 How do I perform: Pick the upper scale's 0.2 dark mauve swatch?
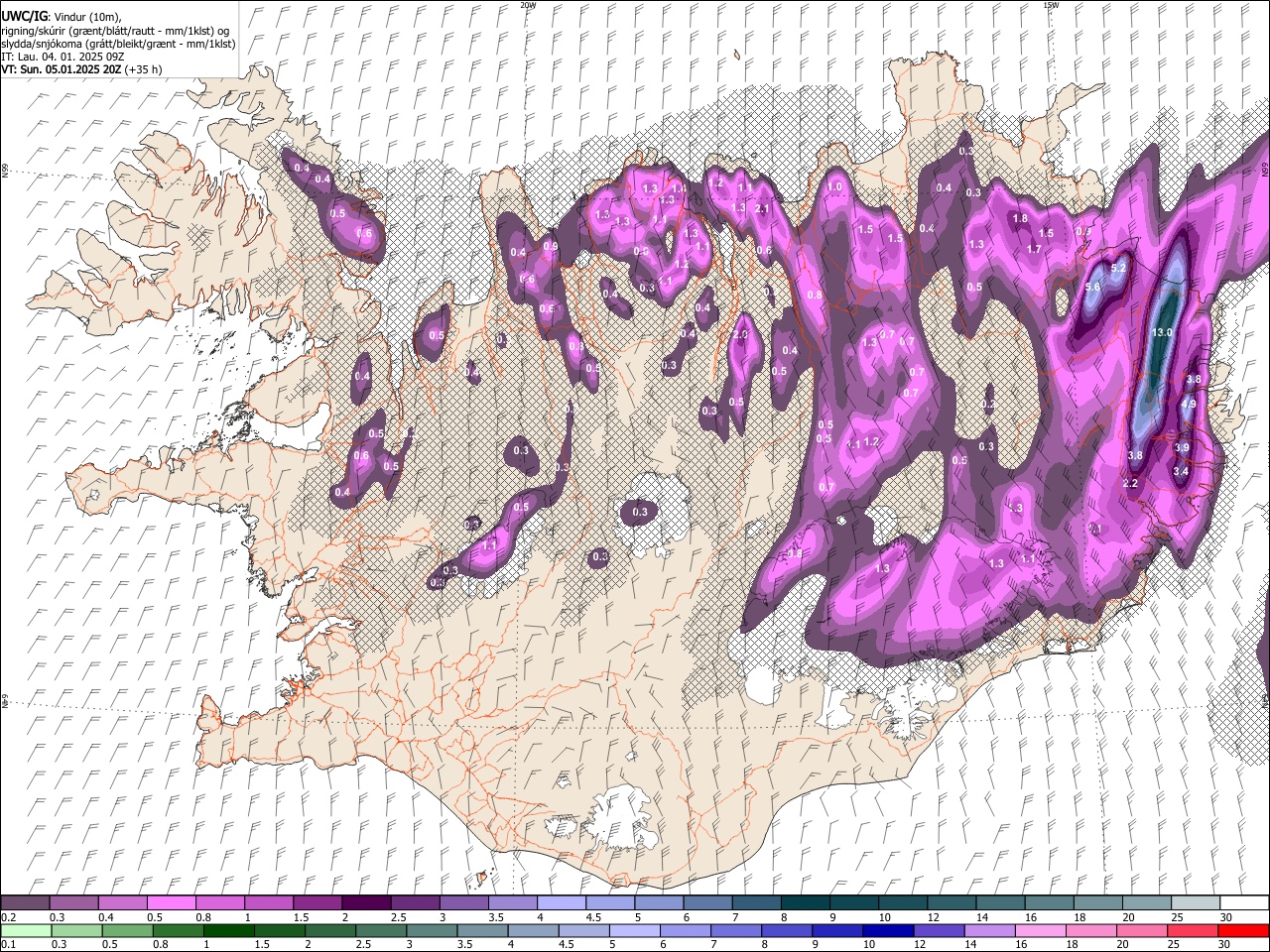tap(25, 903)
